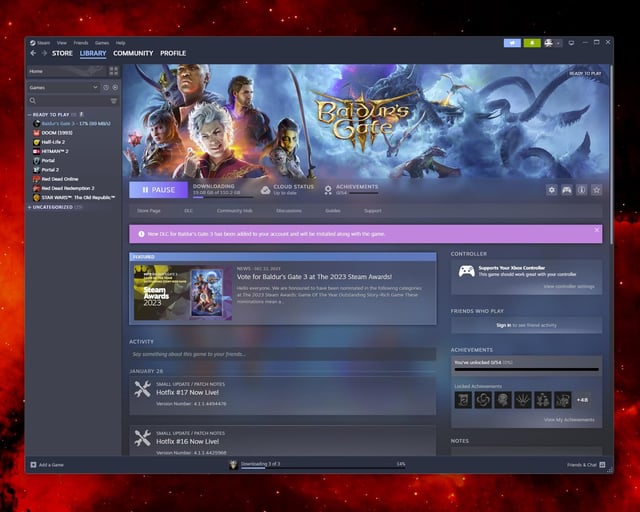This screenshot has width=640, height=512.
Task: Switch to the PROFILE tab
Action: point(173,53)
